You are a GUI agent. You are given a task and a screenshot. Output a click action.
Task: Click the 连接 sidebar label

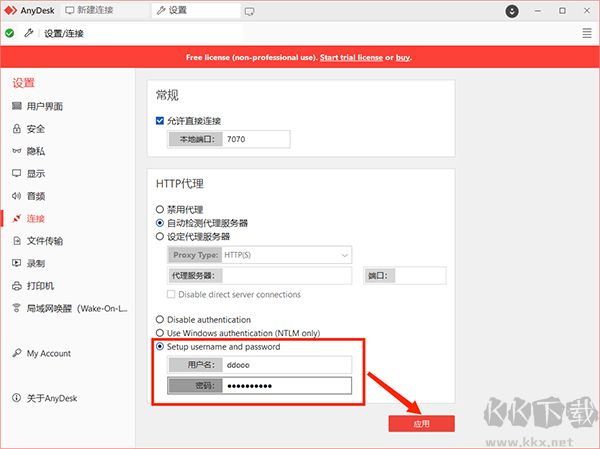point(36,219)
